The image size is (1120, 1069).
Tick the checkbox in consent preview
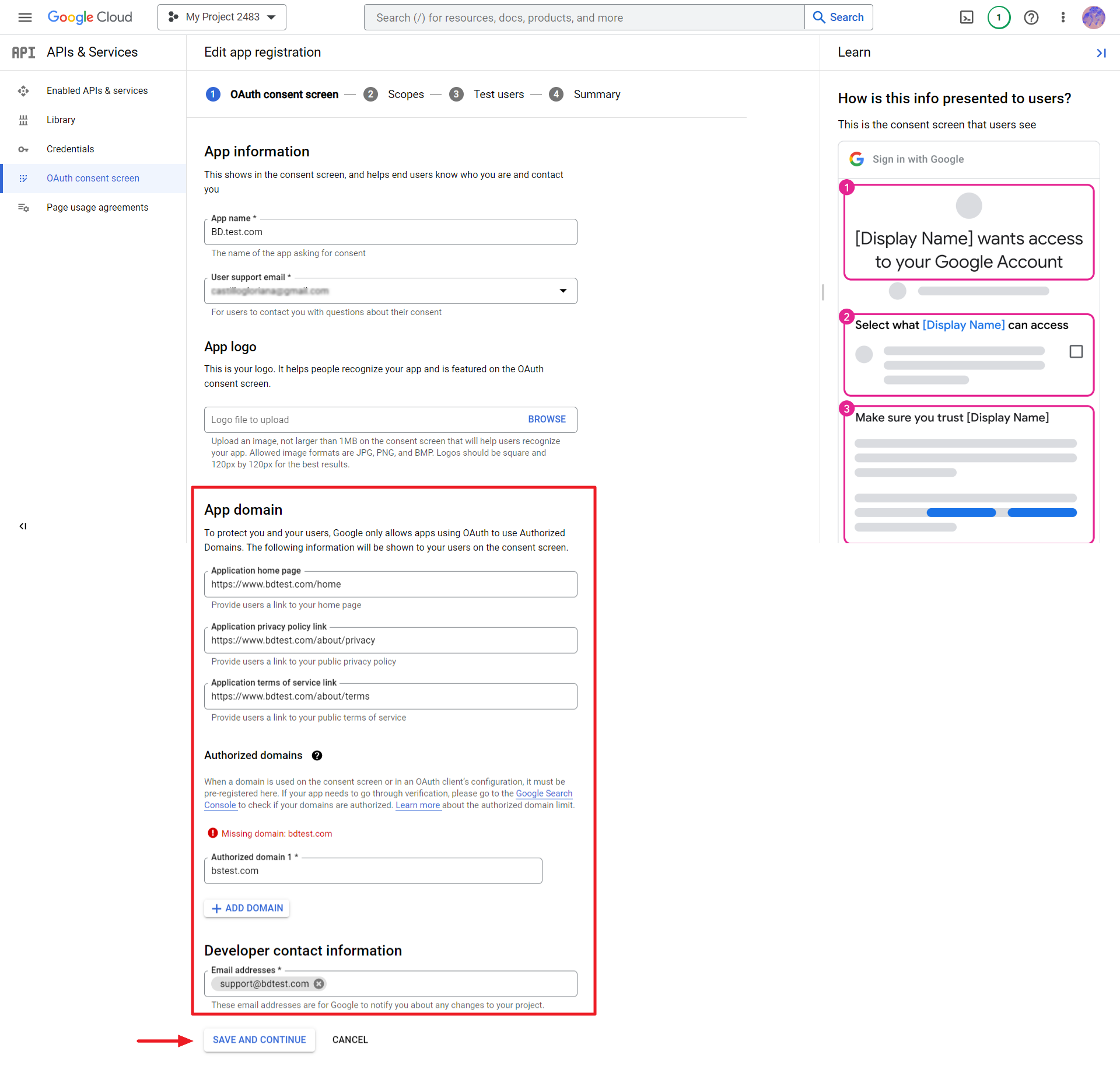click(x=1076, y=352)
